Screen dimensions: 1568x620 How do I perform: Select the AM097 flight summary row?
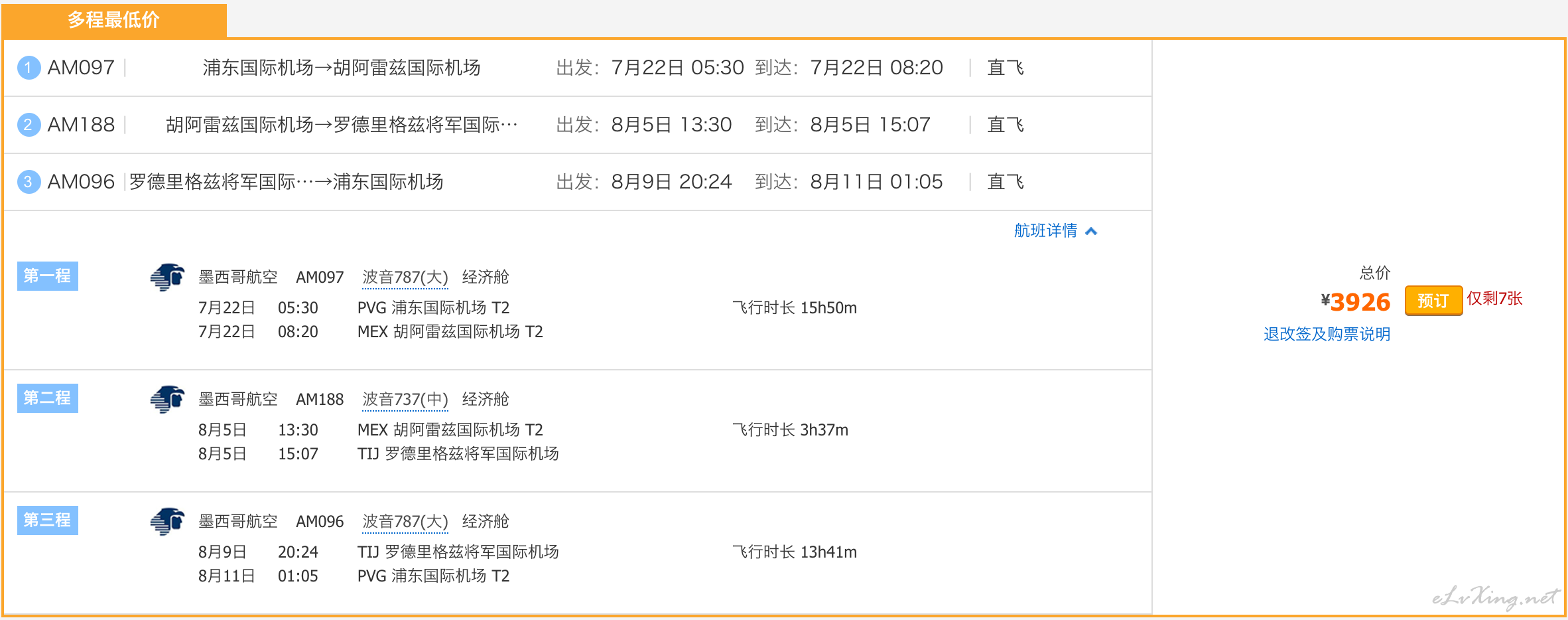(578, 68)
